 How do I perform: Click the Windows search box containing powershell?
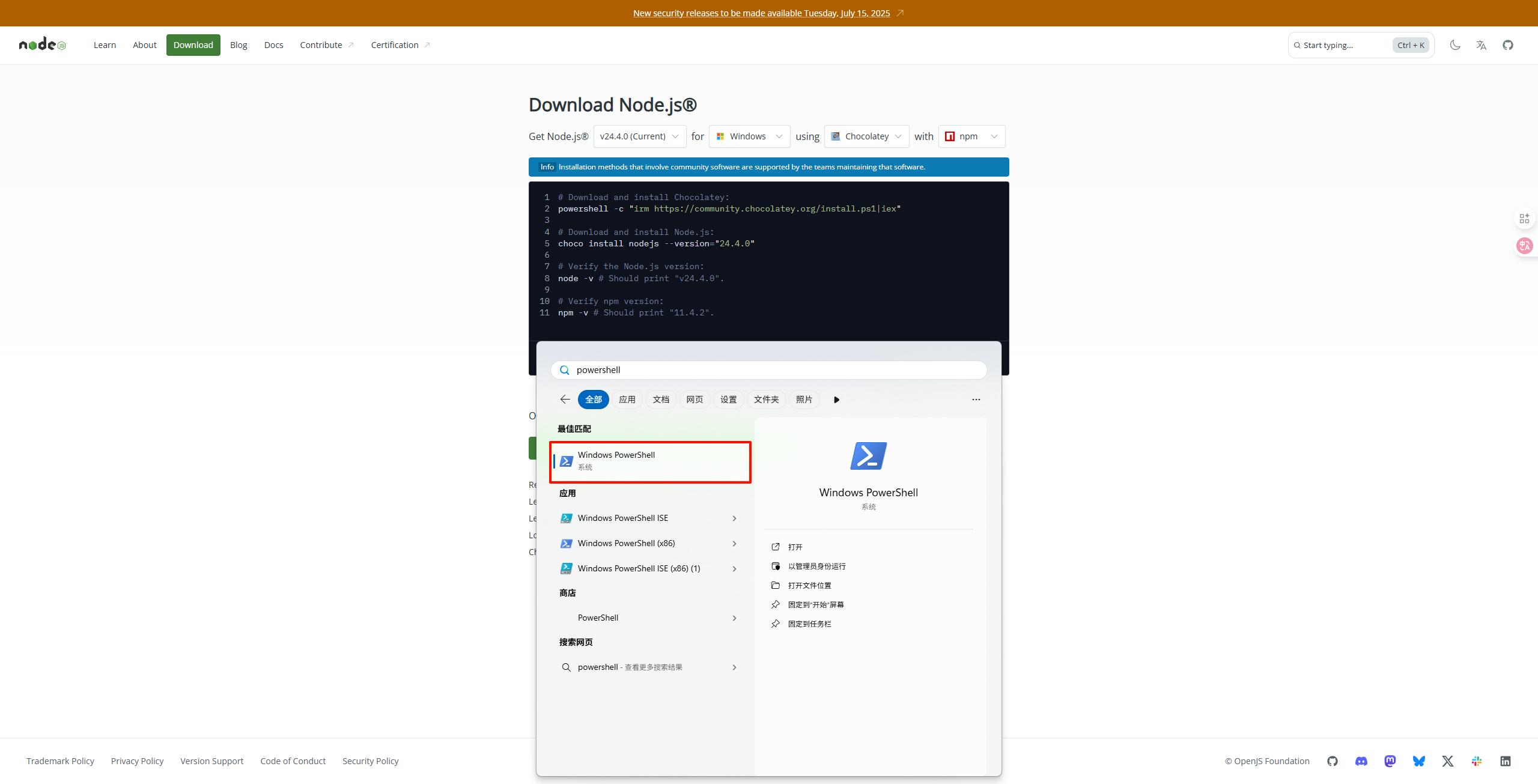[x=768, y=370]
